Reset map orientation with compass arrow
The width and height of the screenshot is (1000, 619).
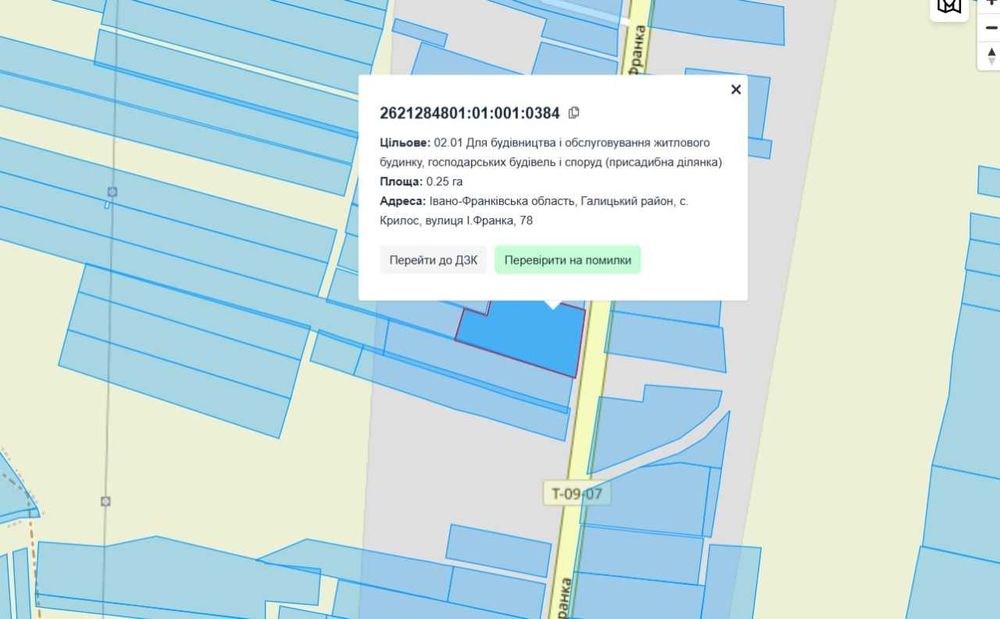coord(990,56)
